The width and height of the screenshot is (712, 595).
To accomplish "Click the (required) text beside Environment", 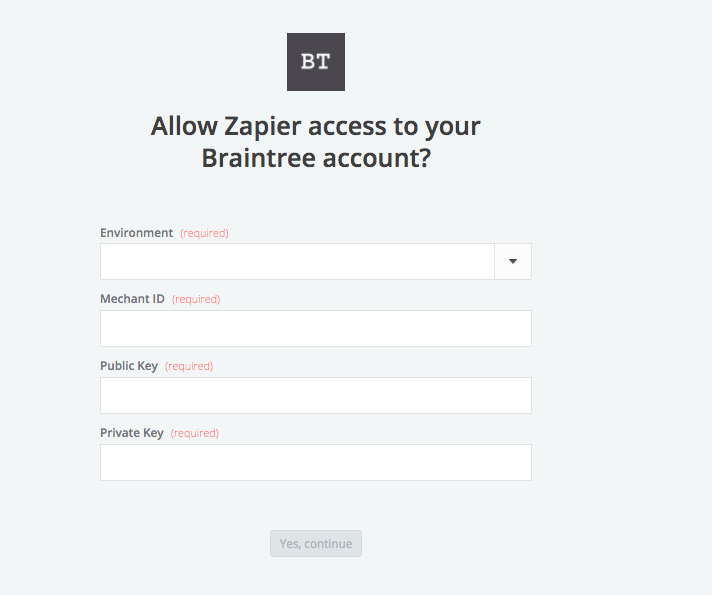I will coord(204,233).
